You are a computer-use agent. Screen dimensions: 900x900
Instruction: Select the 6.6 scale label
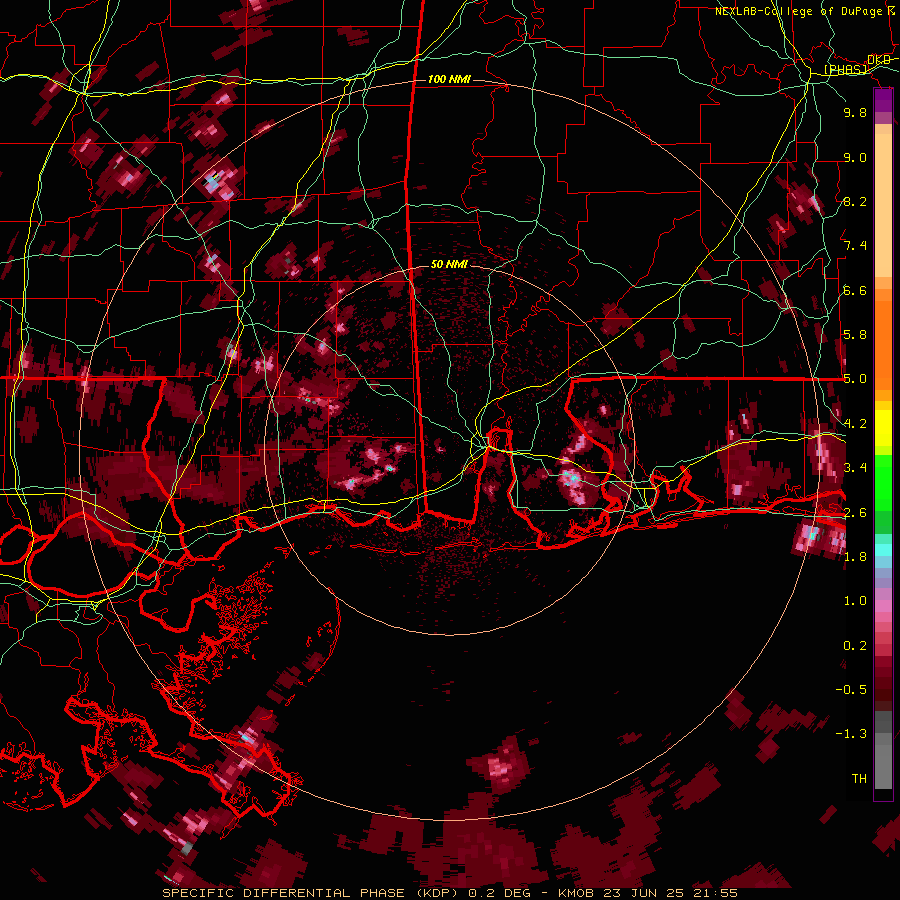[855, 290]
